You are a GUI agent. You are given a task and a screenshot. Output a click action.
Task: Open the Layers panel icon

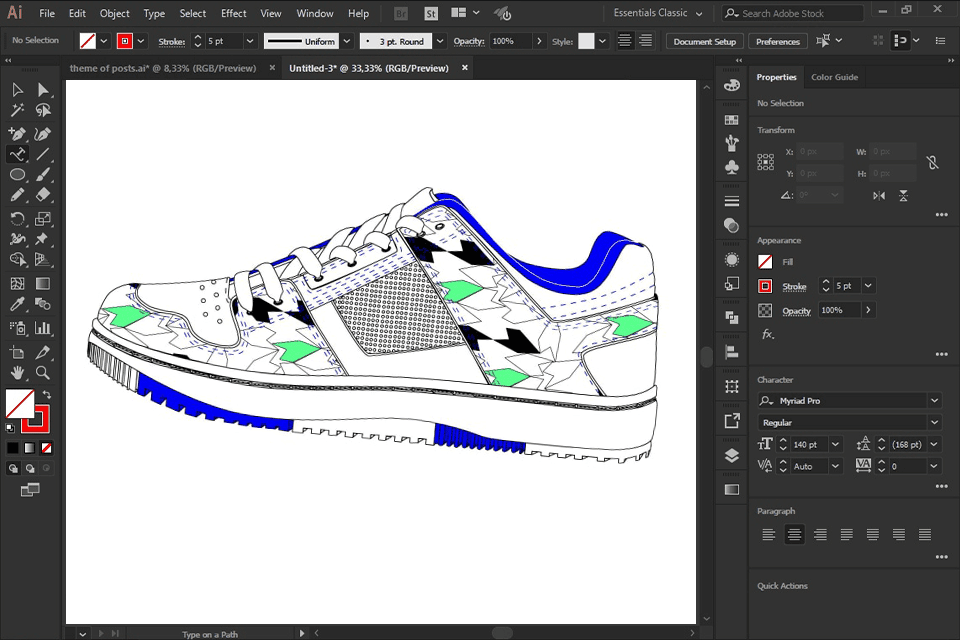[x=732, y=455]
